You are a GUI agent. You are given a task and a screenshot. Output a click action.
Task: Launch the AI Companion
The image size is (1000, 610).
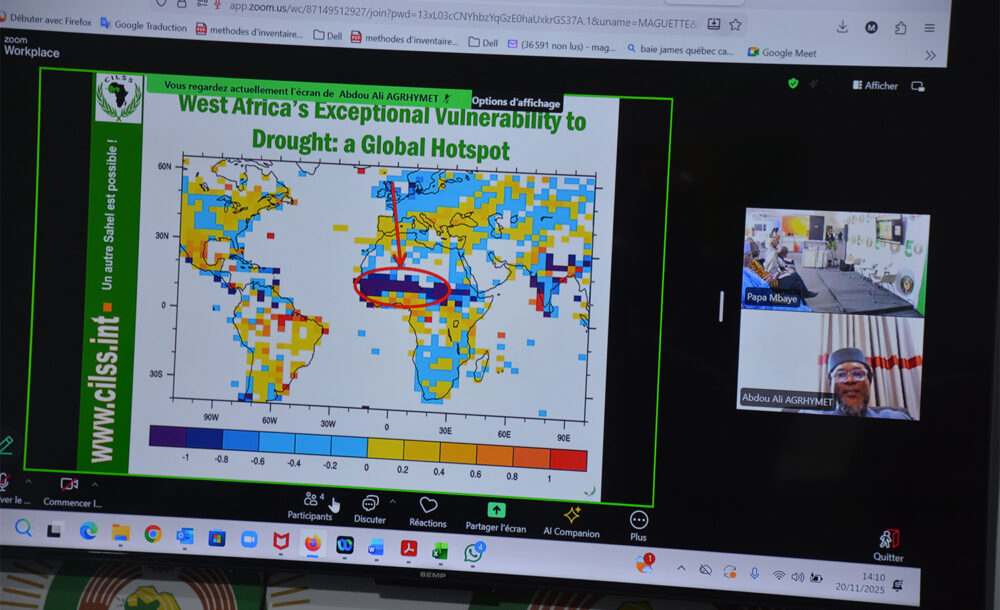tap(572, 518)
